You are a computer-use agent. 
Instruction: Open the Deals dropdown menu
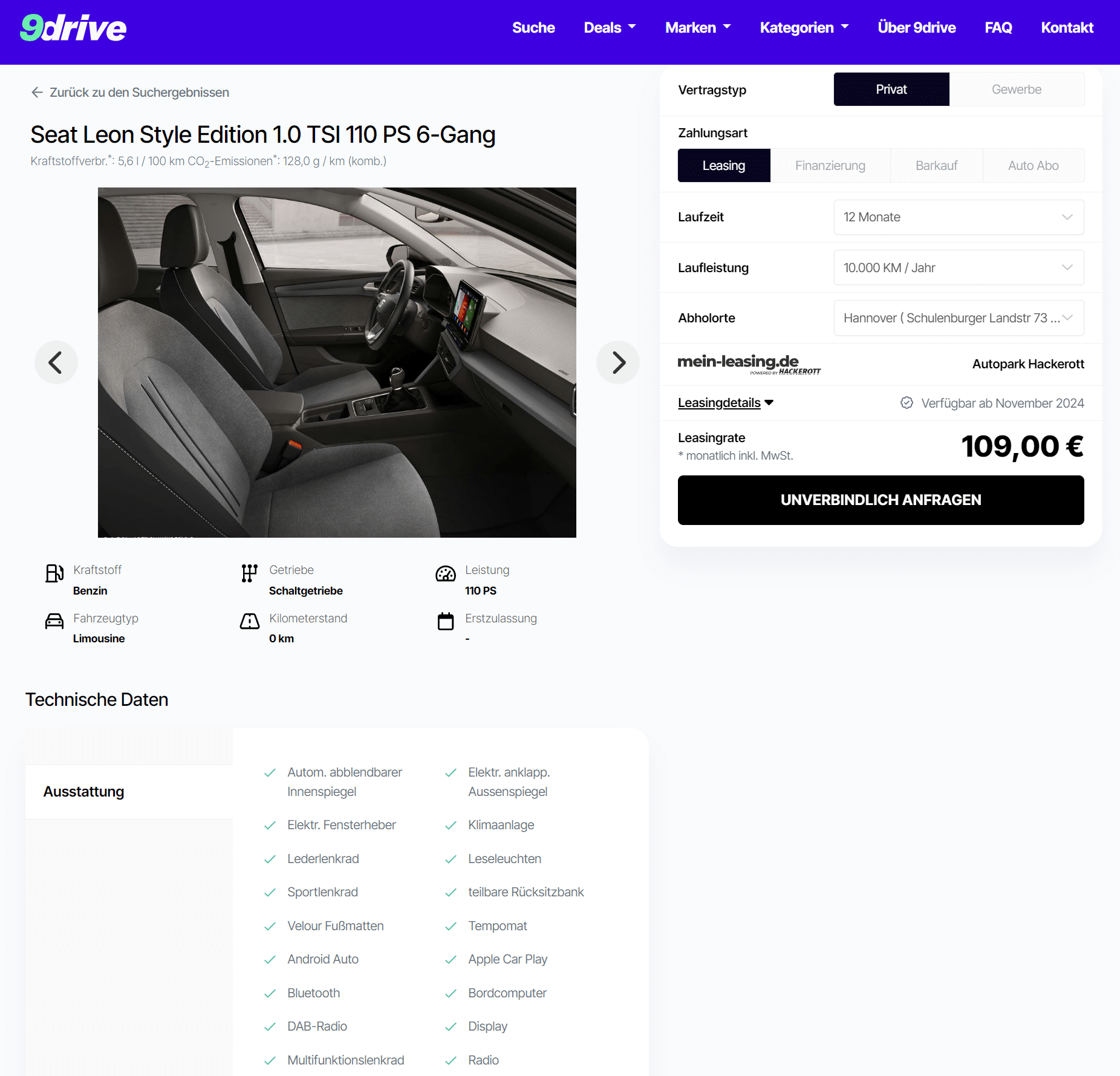[x=610, y=28]
